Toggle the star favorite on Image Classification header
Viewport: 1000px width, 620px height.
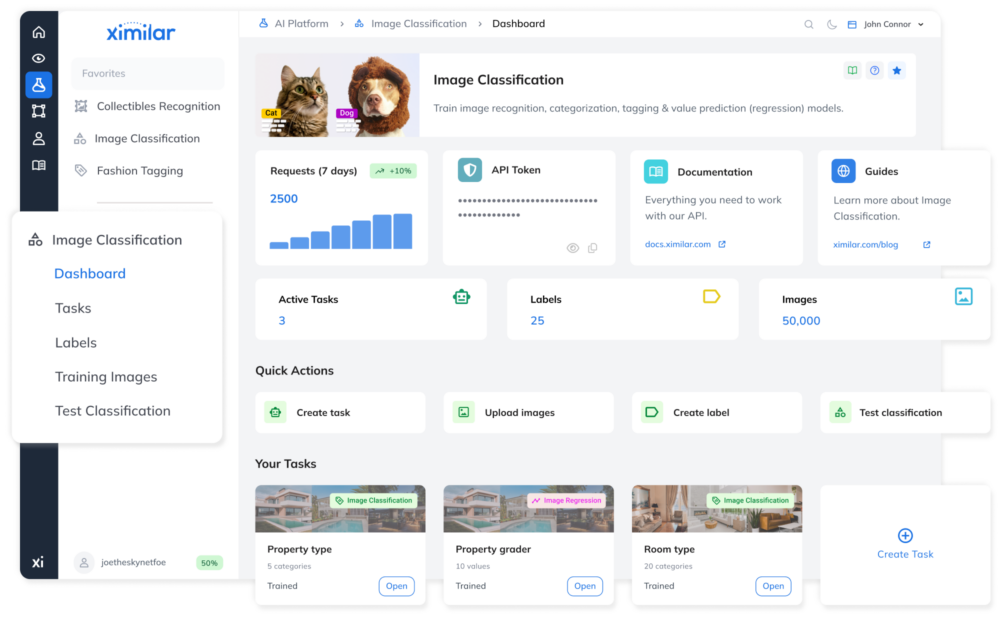click(897, 71)
